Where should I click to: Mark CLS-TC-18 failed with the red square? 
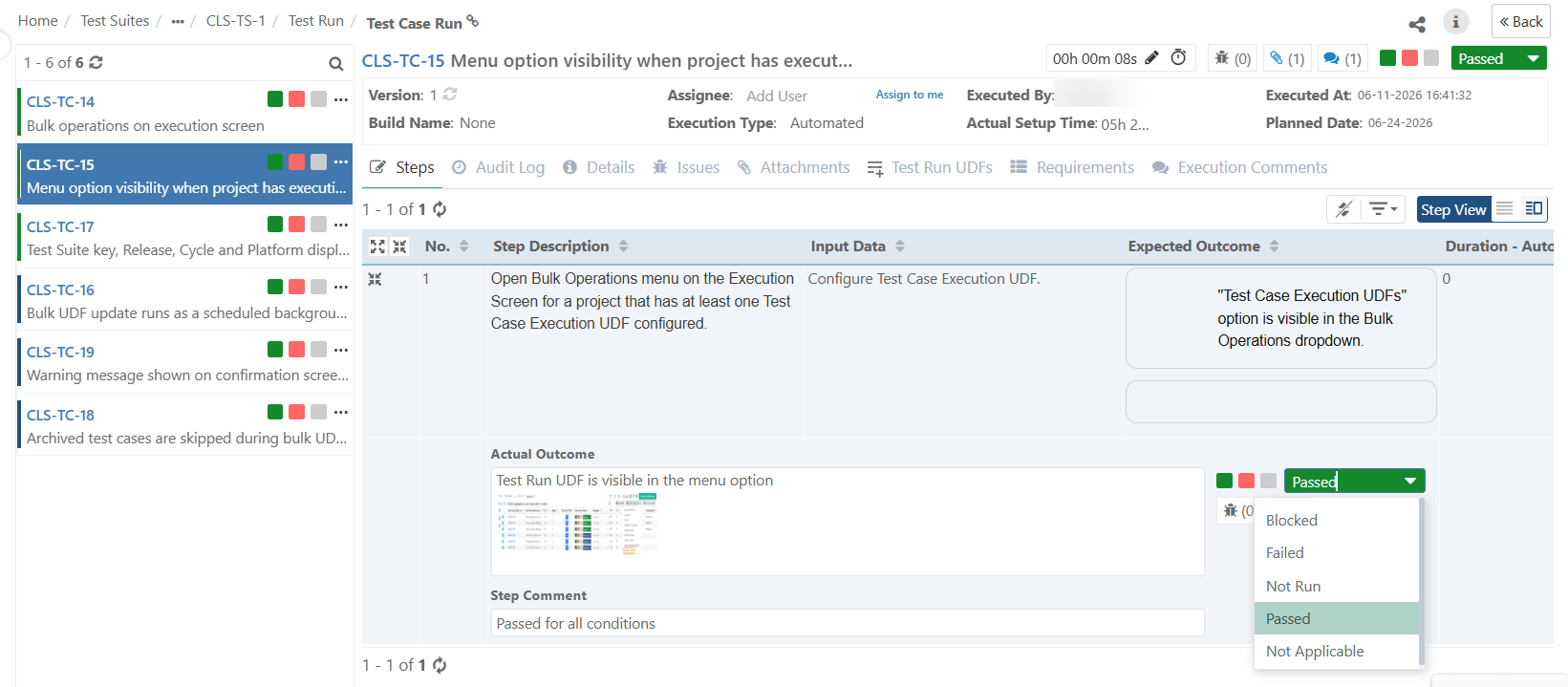[x=297, y=412]
